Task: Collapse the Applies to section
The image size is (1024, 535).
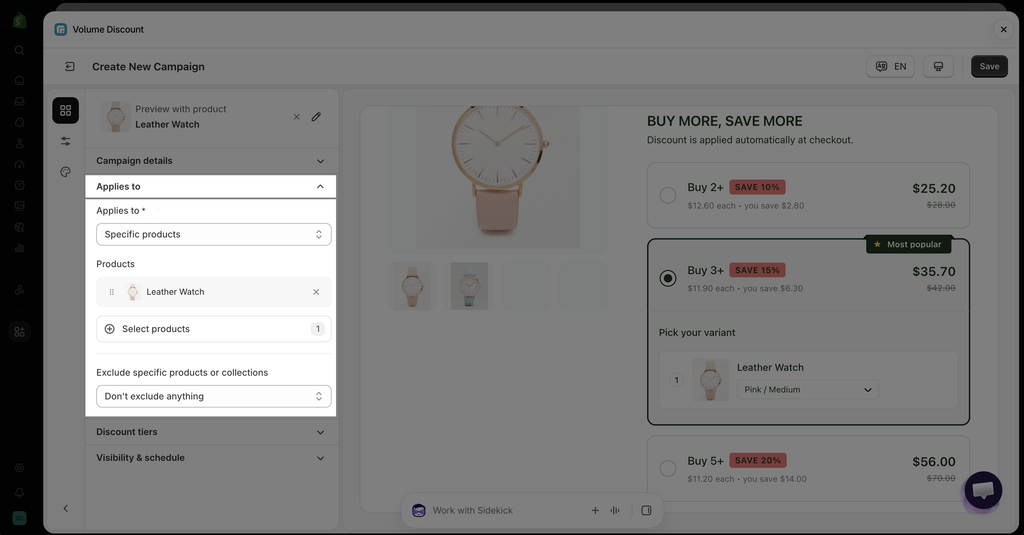Action: point(211,187)
